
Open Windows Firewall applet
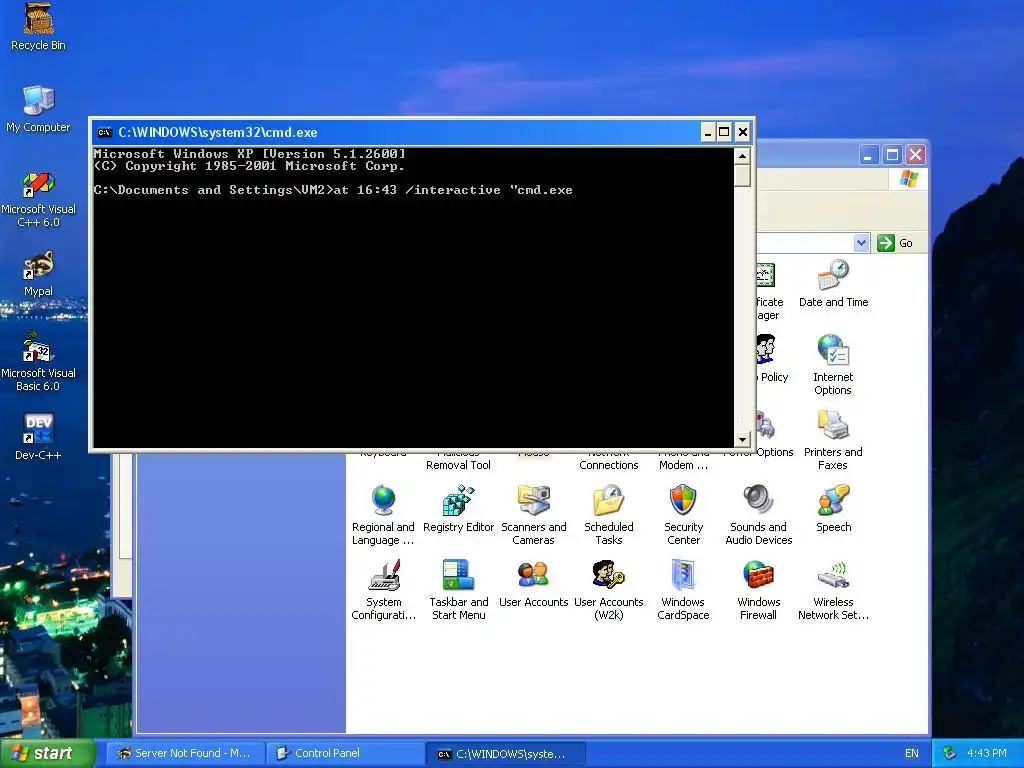pos(758,590)
